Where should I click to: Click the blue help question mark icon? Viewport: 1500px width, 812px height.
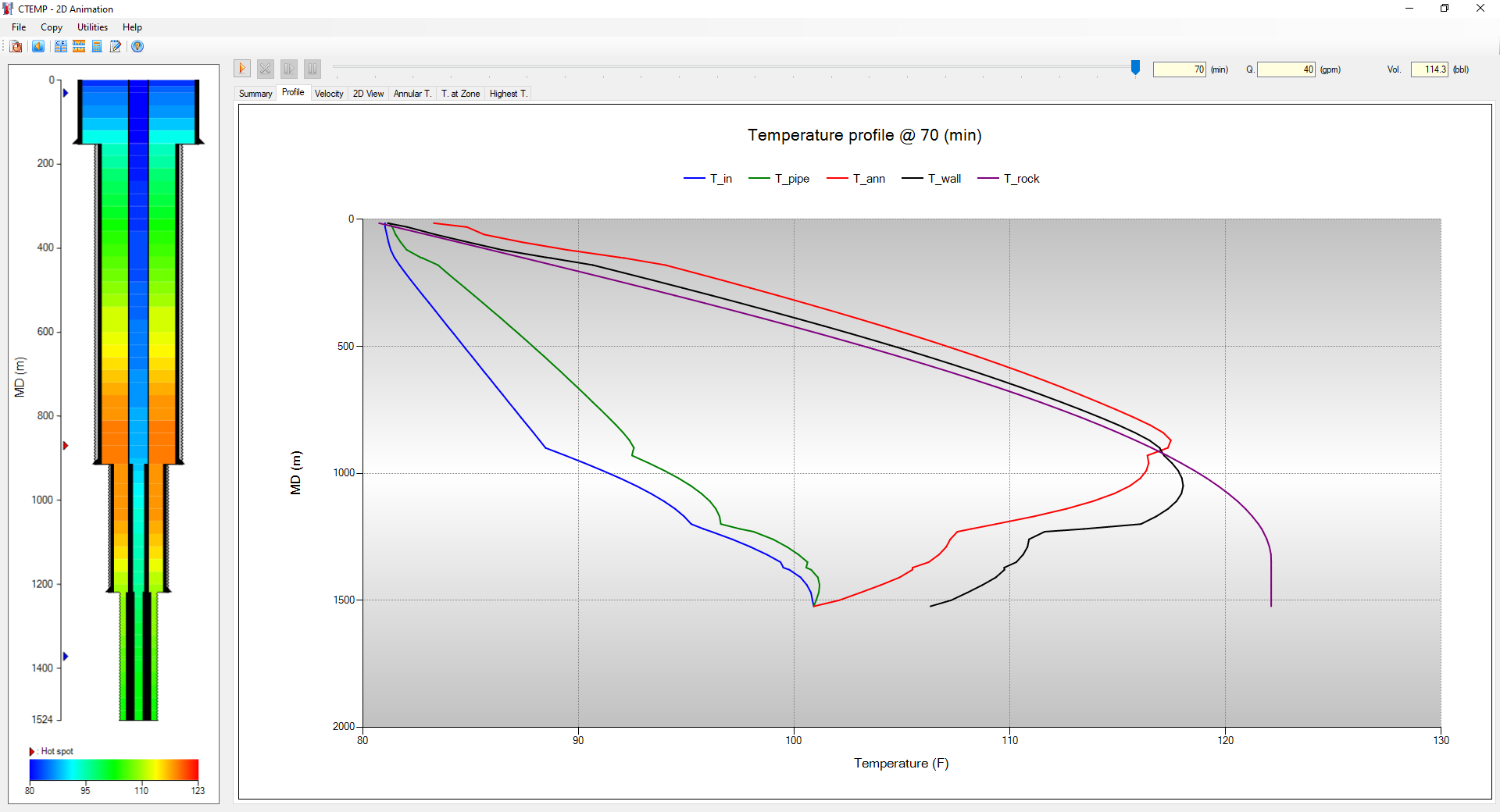coord(137,47)
